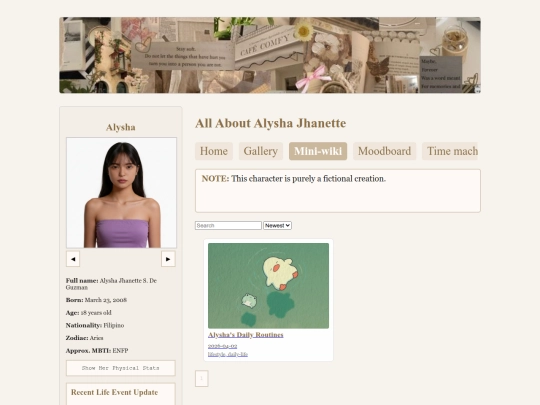540x405 pixels.
Task: Click the All About Alysha Jhanette heading
Action: pyautogui.click(x=271, y=123)
